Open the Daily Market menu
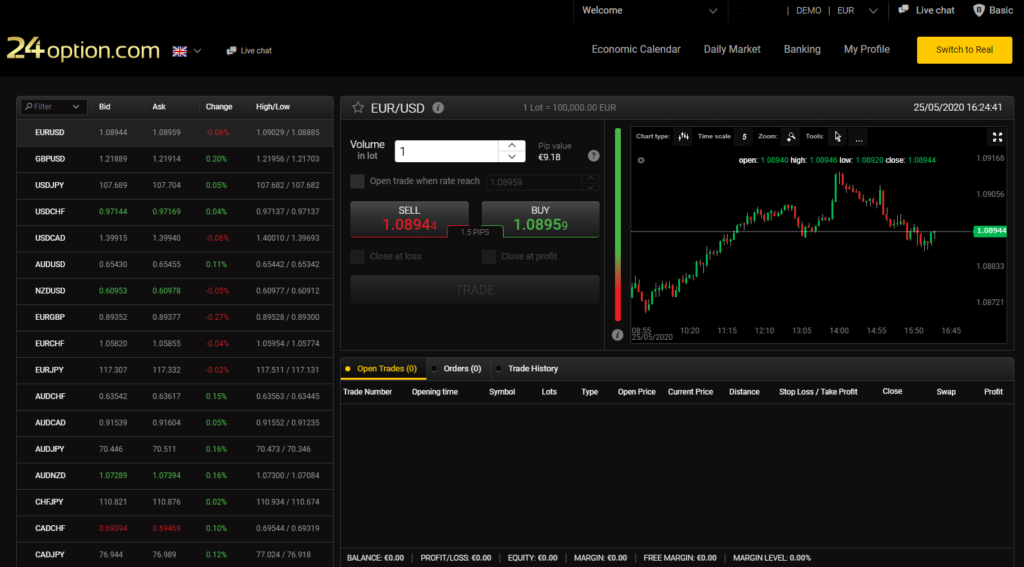This screenshot has width=1024, height=567. click(x=732, y=50)
